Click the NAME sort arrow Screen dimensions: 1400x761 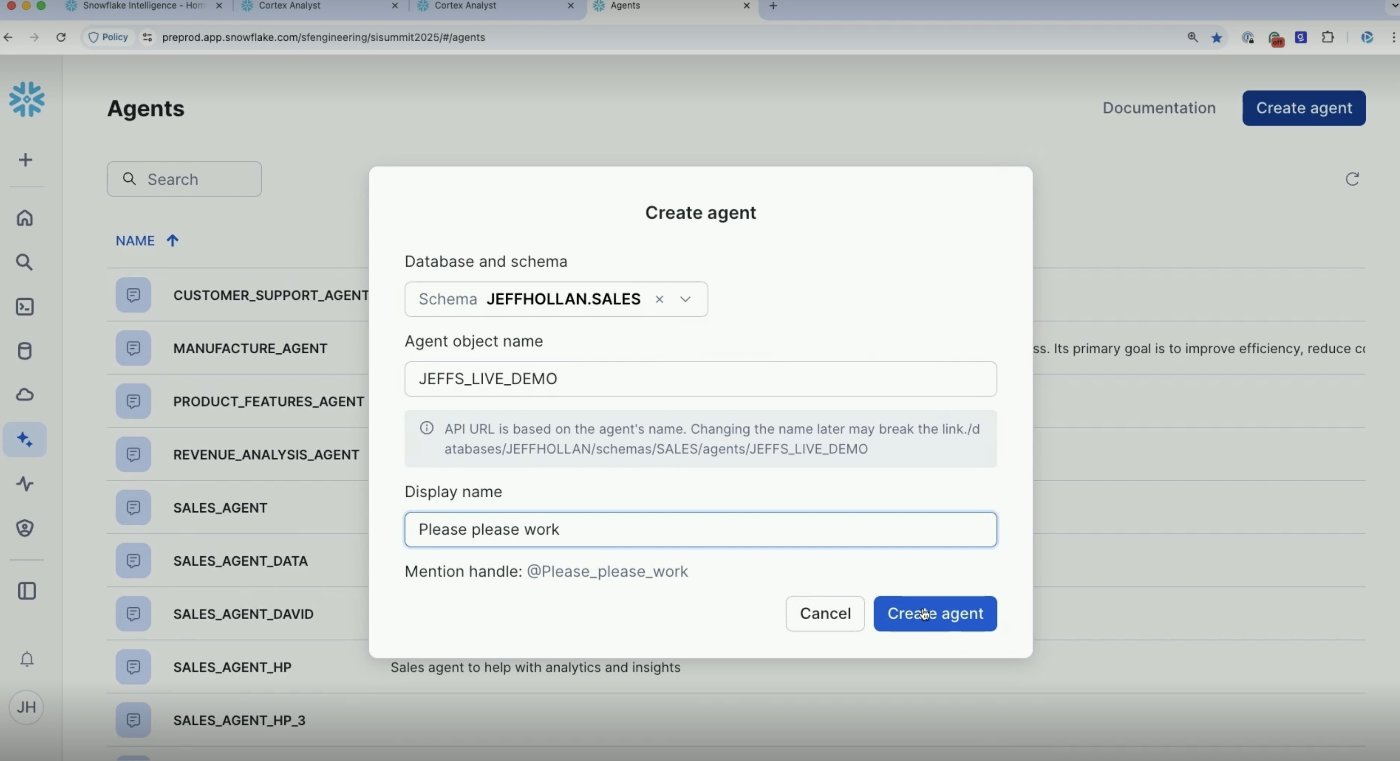(173, 241)
